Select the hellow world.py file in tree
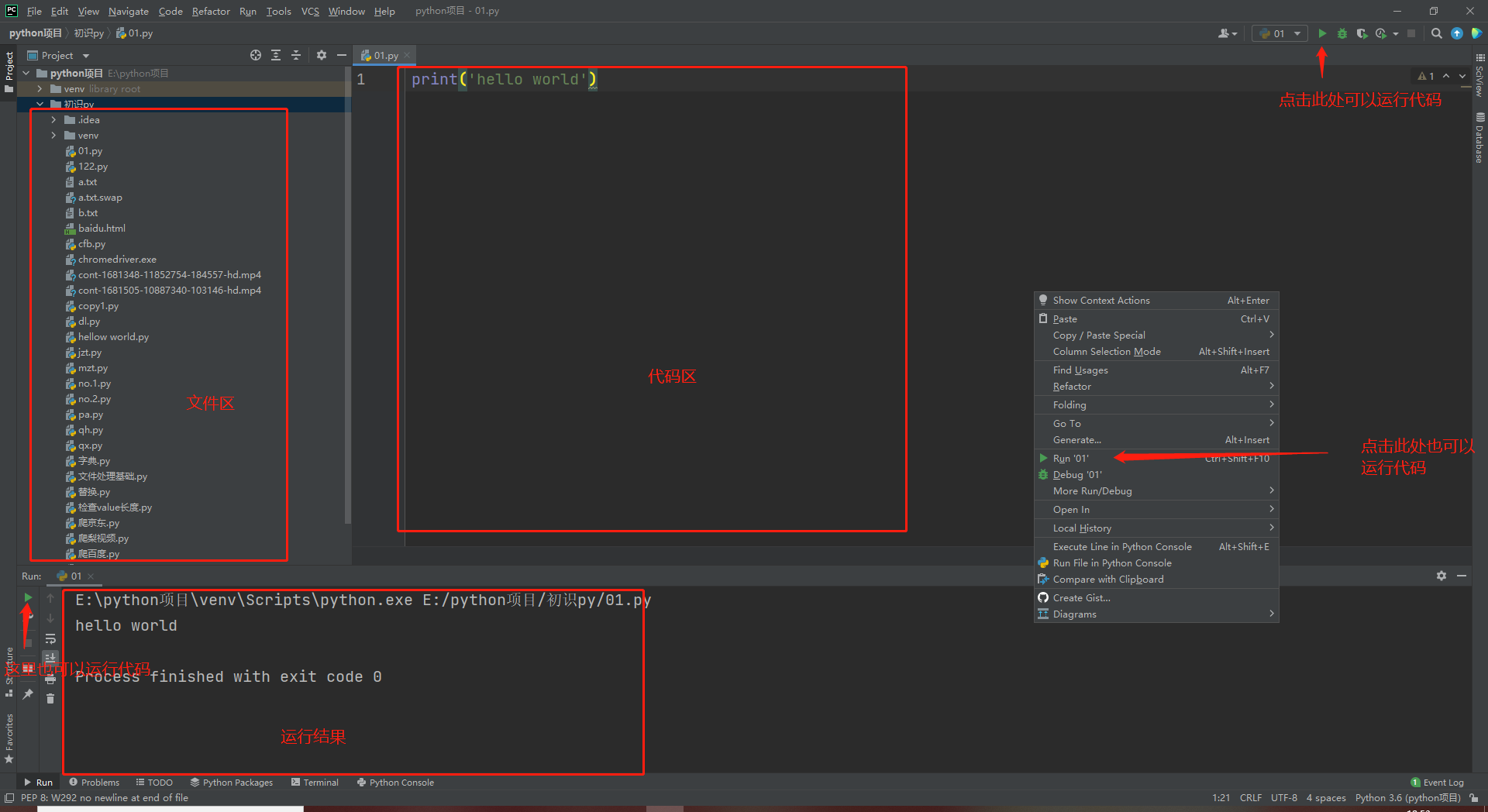Viewport: 1488px width, 812px height. [x=113, y=337]
